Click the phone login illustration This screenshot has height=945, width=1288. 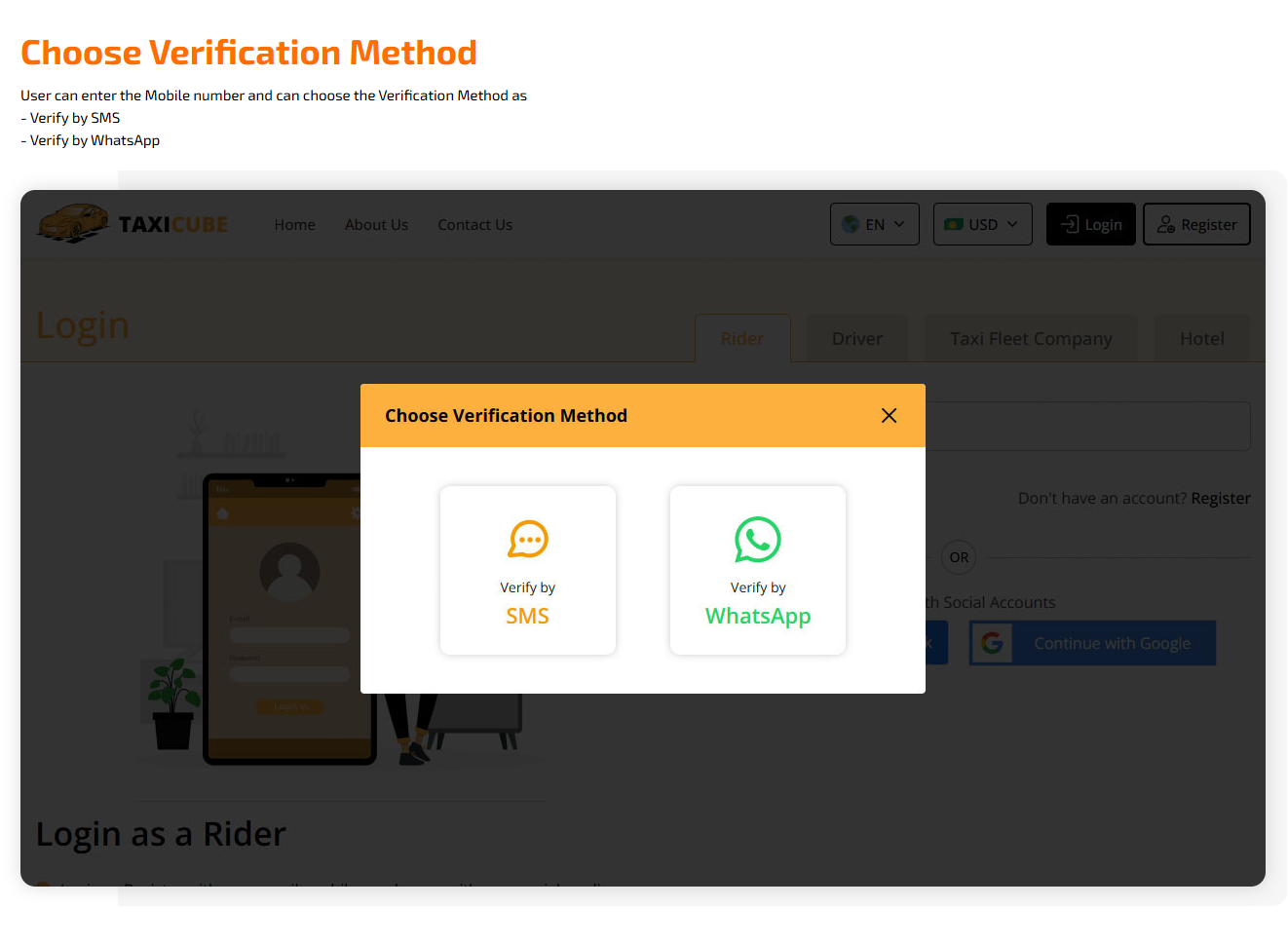pos(290,619)
